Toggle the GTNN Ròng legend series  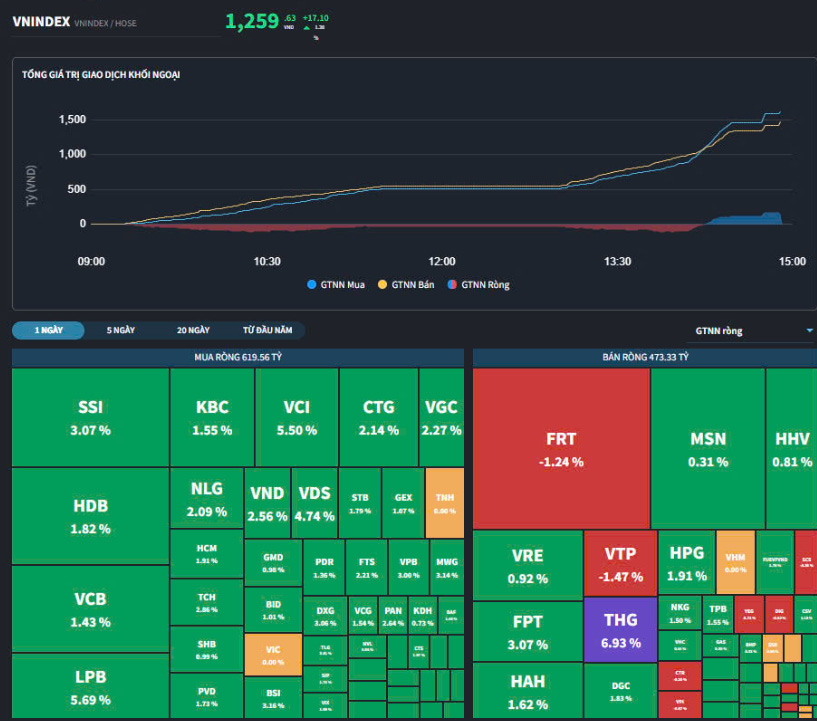pos(479,284)
